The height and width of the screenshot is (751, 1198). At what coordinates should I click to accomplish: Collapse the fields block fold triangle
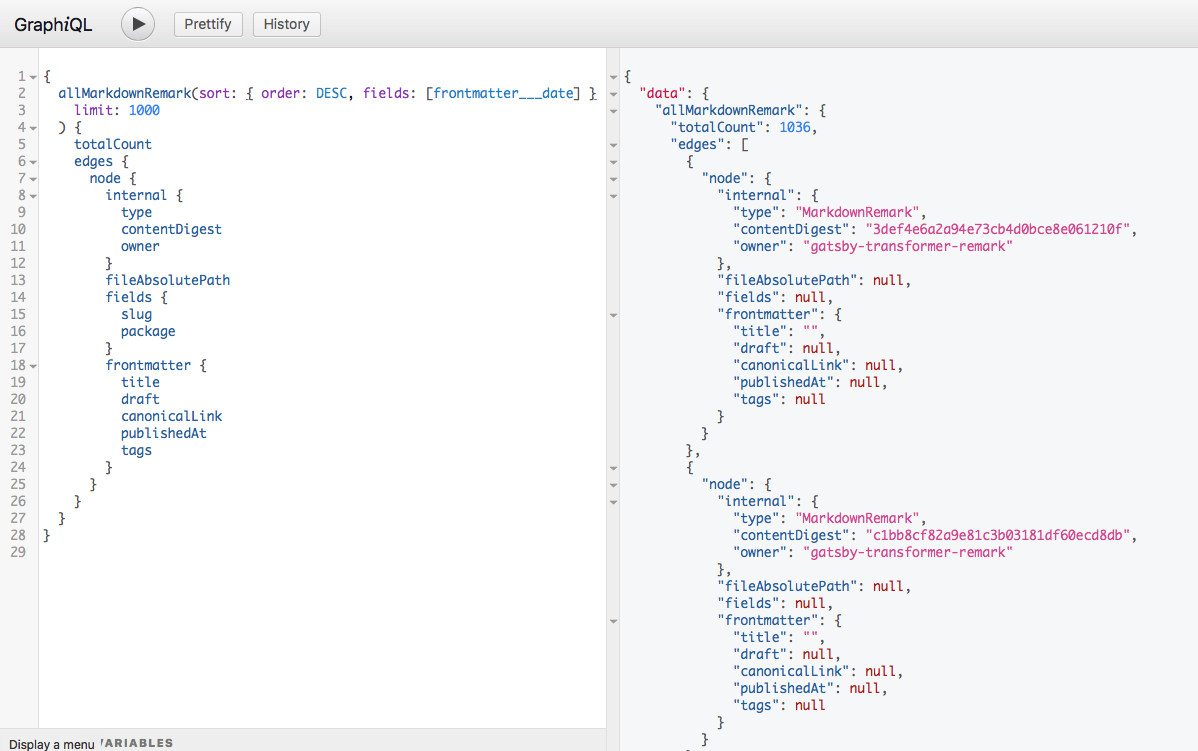(x=31, y=296)
